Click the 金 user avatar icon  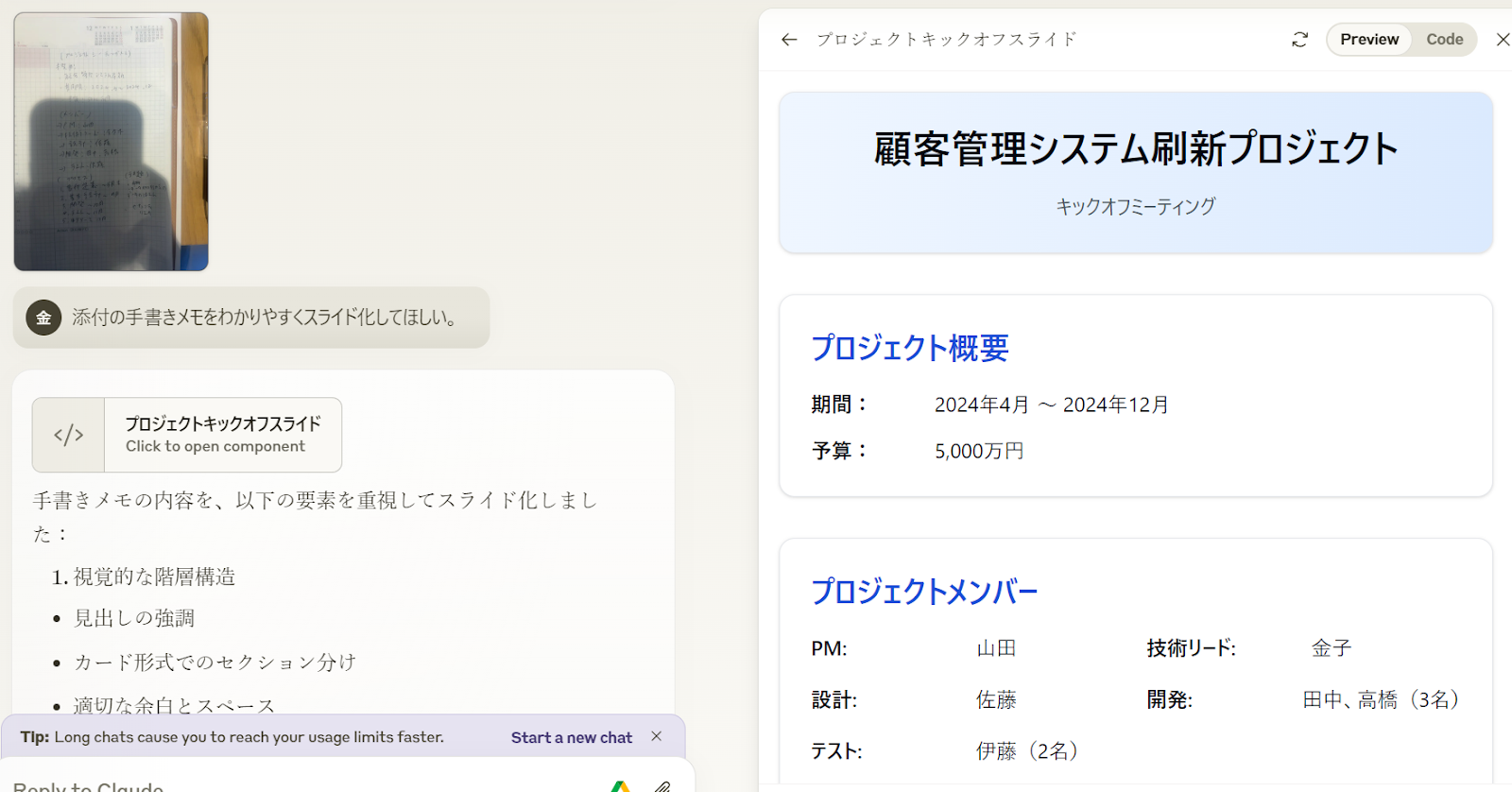(x=43, y=318)
